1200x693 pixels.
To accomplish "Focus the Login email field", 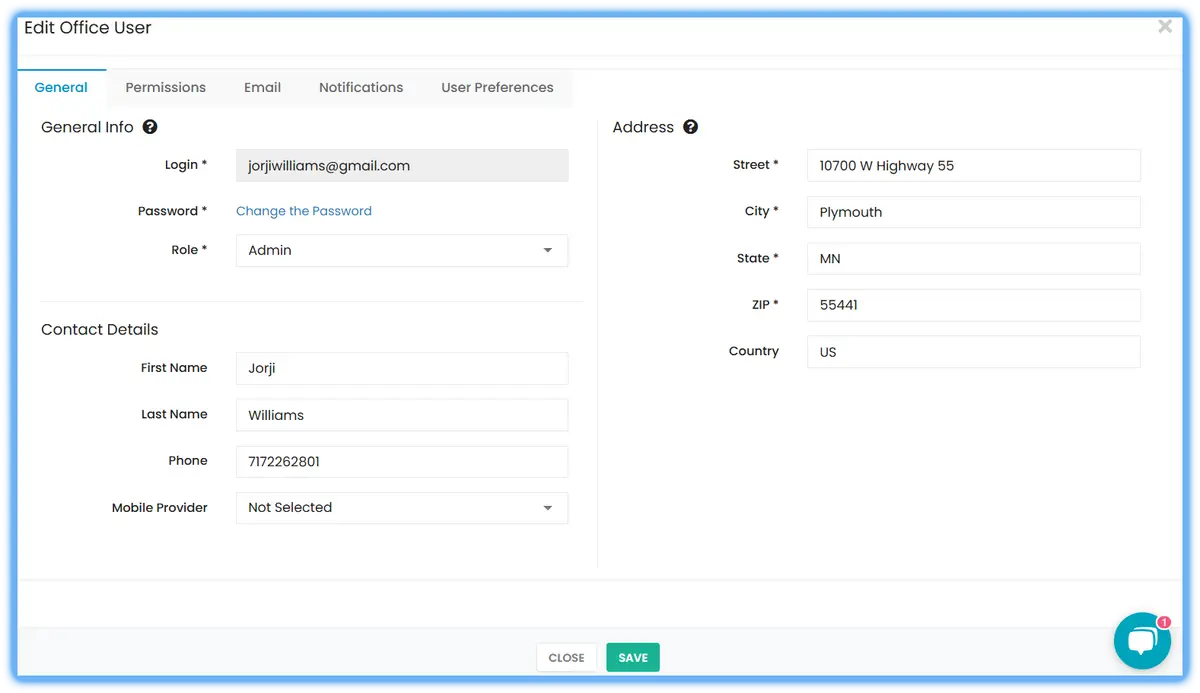I will (402, 166).
